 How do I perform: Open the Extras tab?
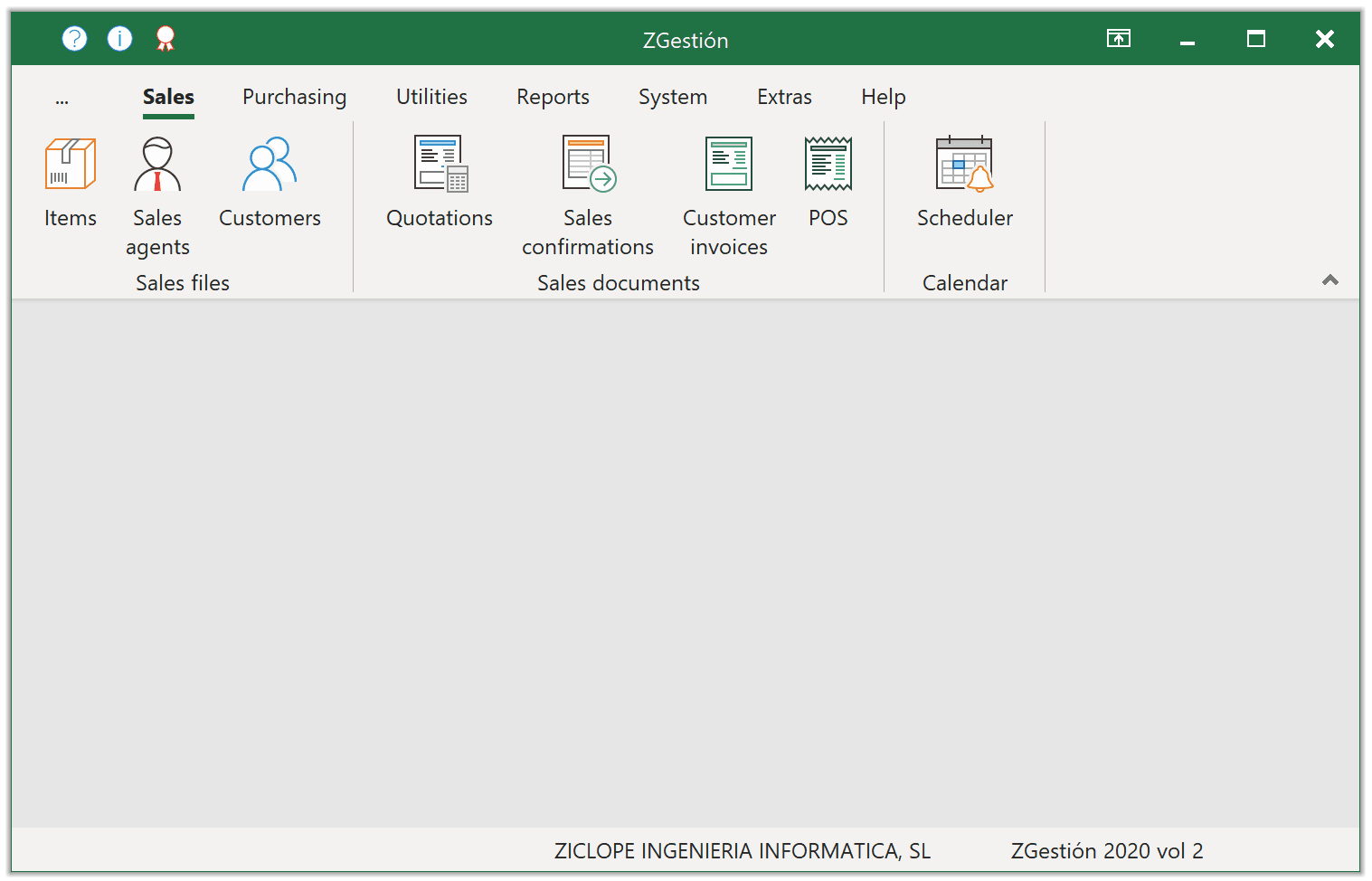pos(784,98)
